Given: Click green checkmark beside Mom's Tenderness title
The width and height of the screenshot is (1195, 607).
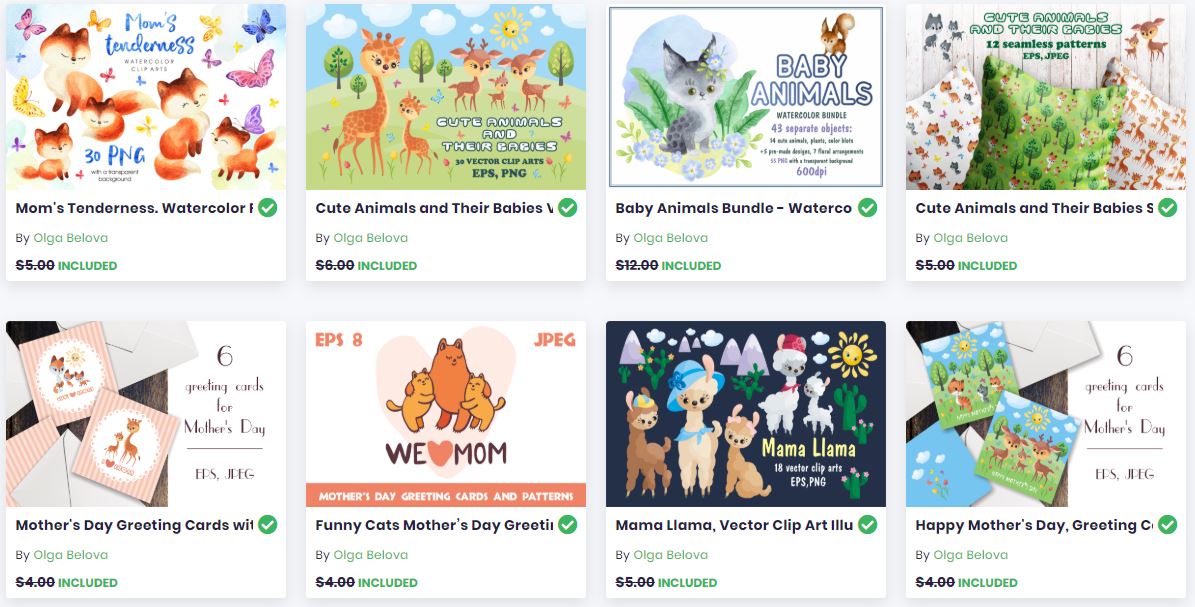Looking at the screenshot, I should point(268,207).
